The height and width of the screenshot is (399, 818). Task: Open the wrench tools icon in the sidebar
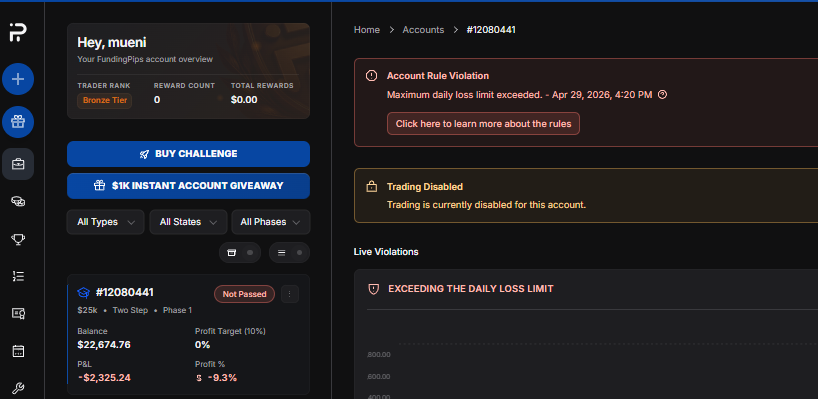(18, 389)
